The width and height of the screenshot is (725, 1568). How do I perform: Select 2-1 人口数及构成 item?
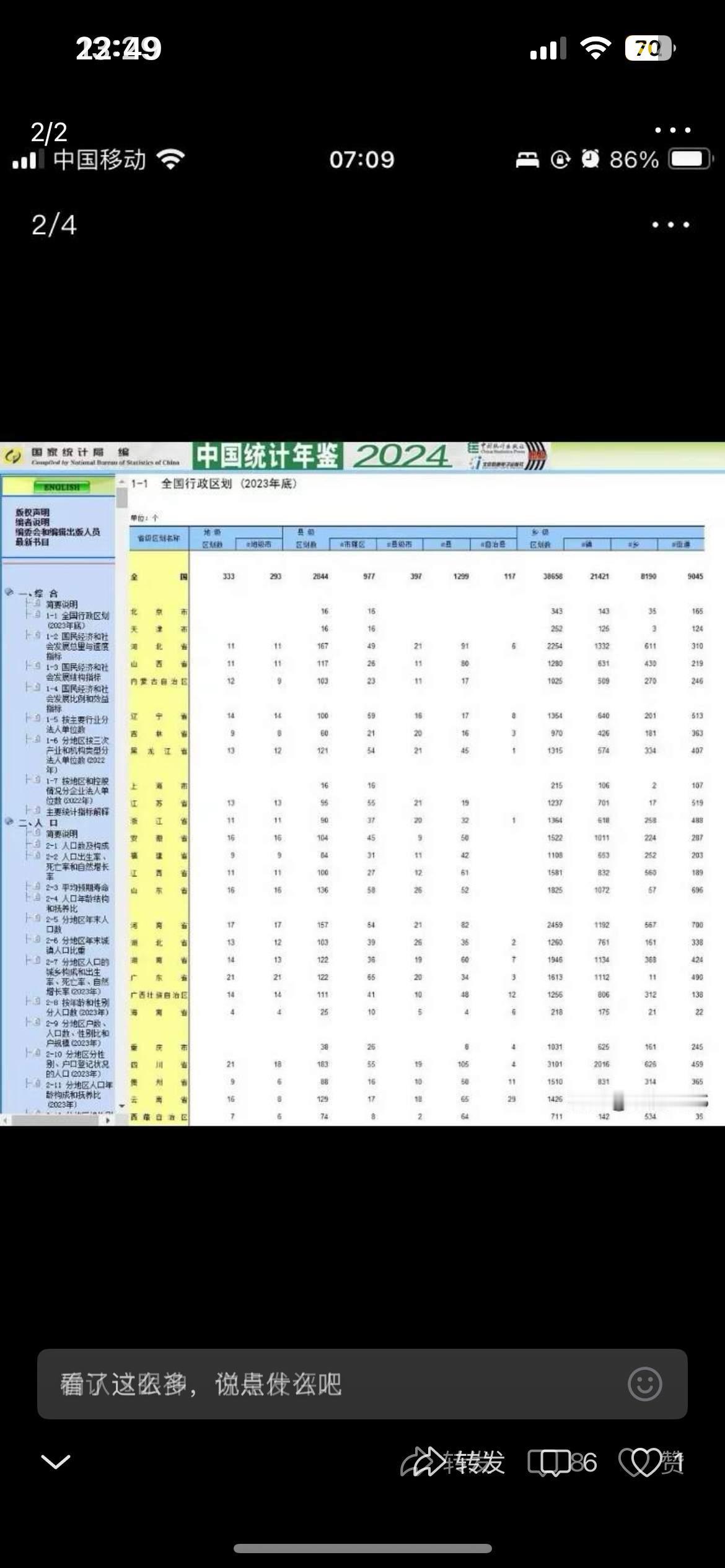[x=77, y=845]
